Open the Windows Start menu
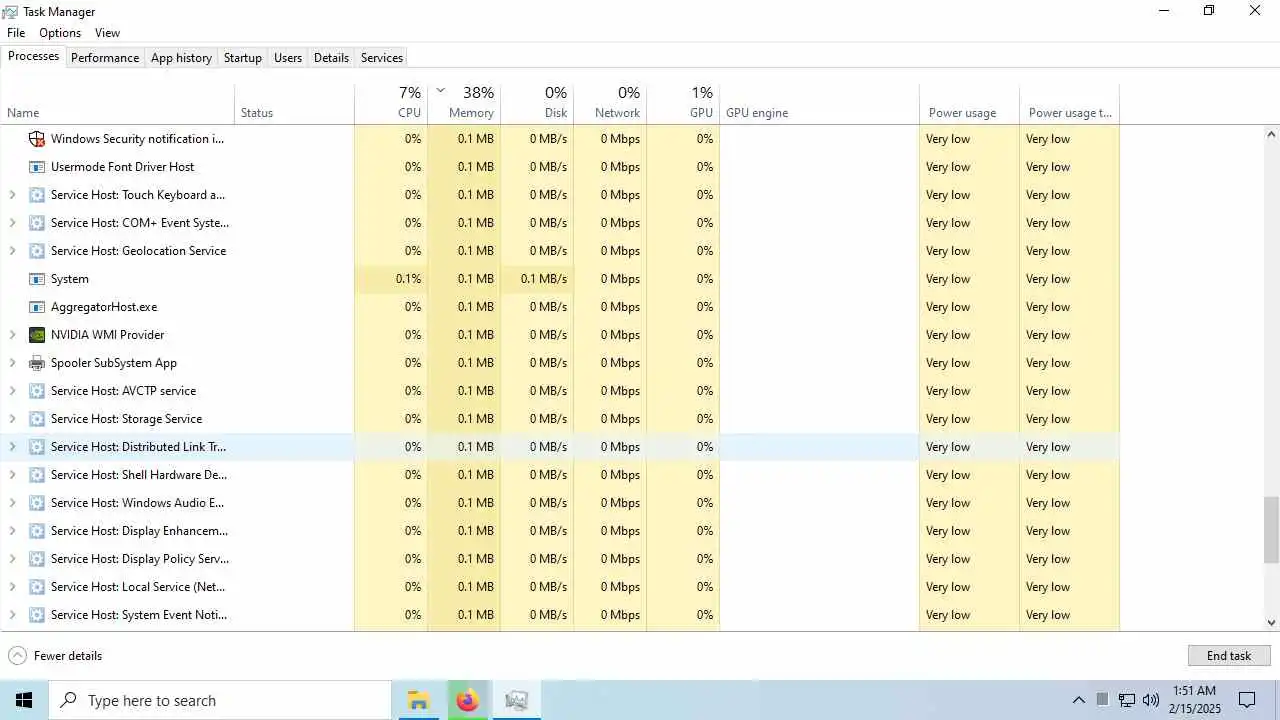This screenshot has width=1280, height=720. pos(24,700)
